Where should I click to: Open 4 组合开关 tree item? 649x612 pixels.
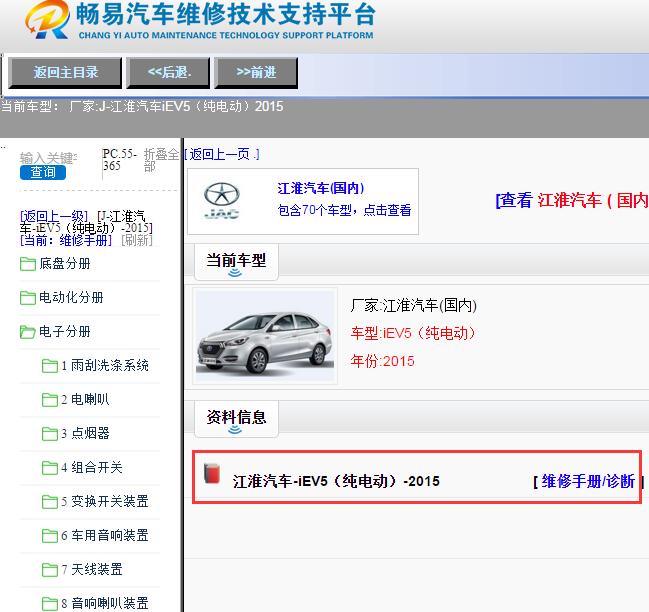[92, 468]
